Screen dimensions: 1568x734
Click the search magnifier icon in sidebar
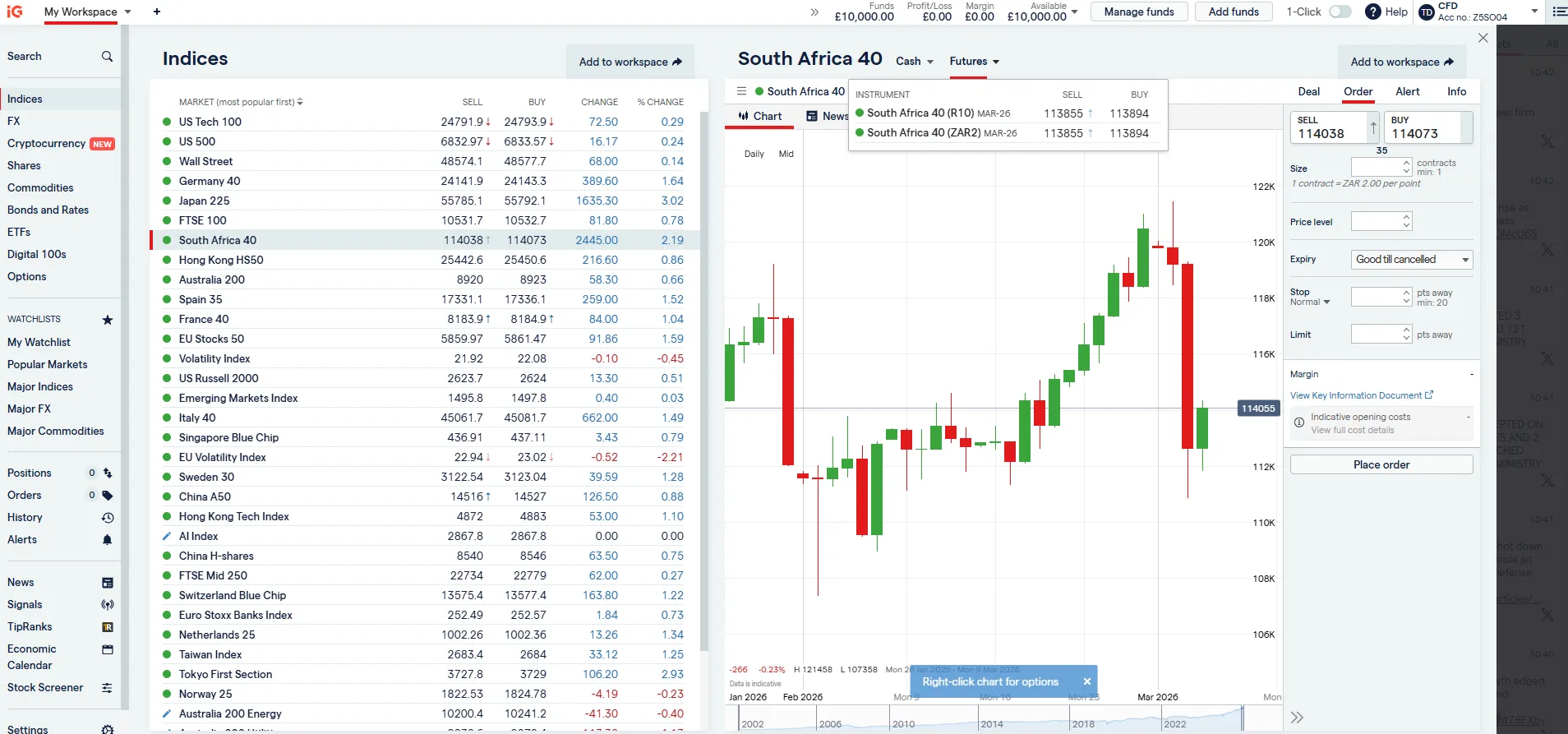(x=107, y=57)
